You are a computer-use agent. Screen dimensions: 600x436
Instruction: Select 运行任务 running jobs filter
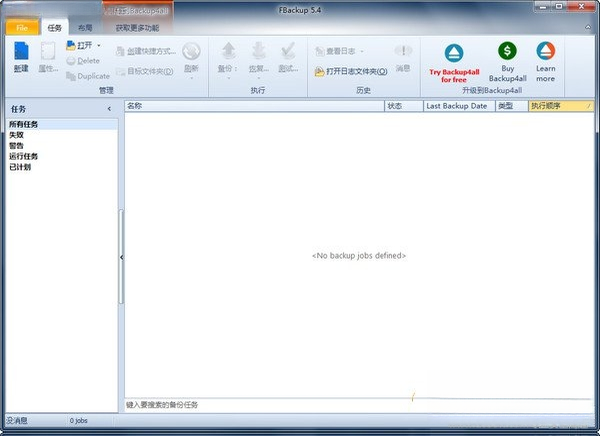click(23, 156)
